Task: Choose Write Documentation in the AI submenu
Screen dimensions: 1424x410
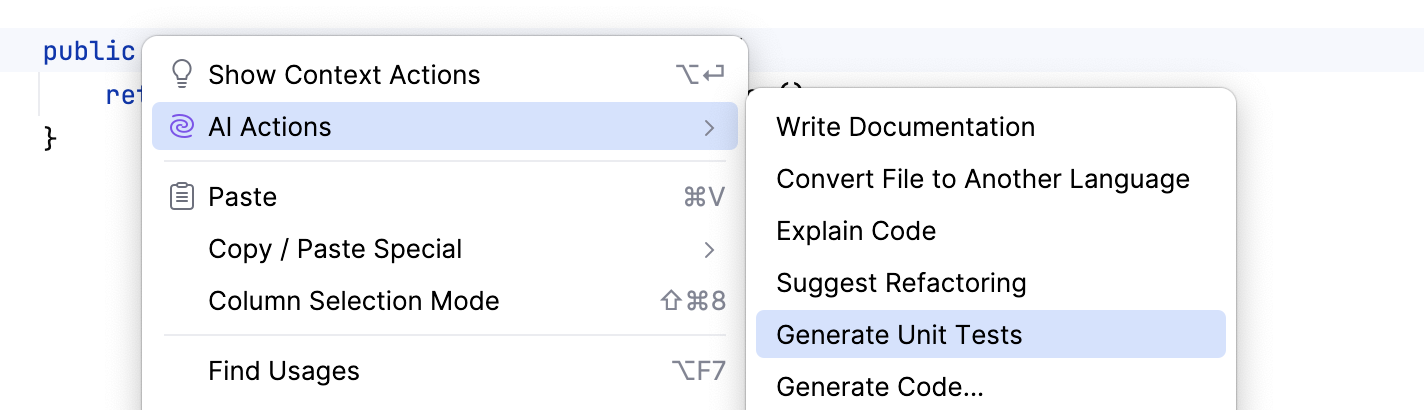Action: pos(905,127)
